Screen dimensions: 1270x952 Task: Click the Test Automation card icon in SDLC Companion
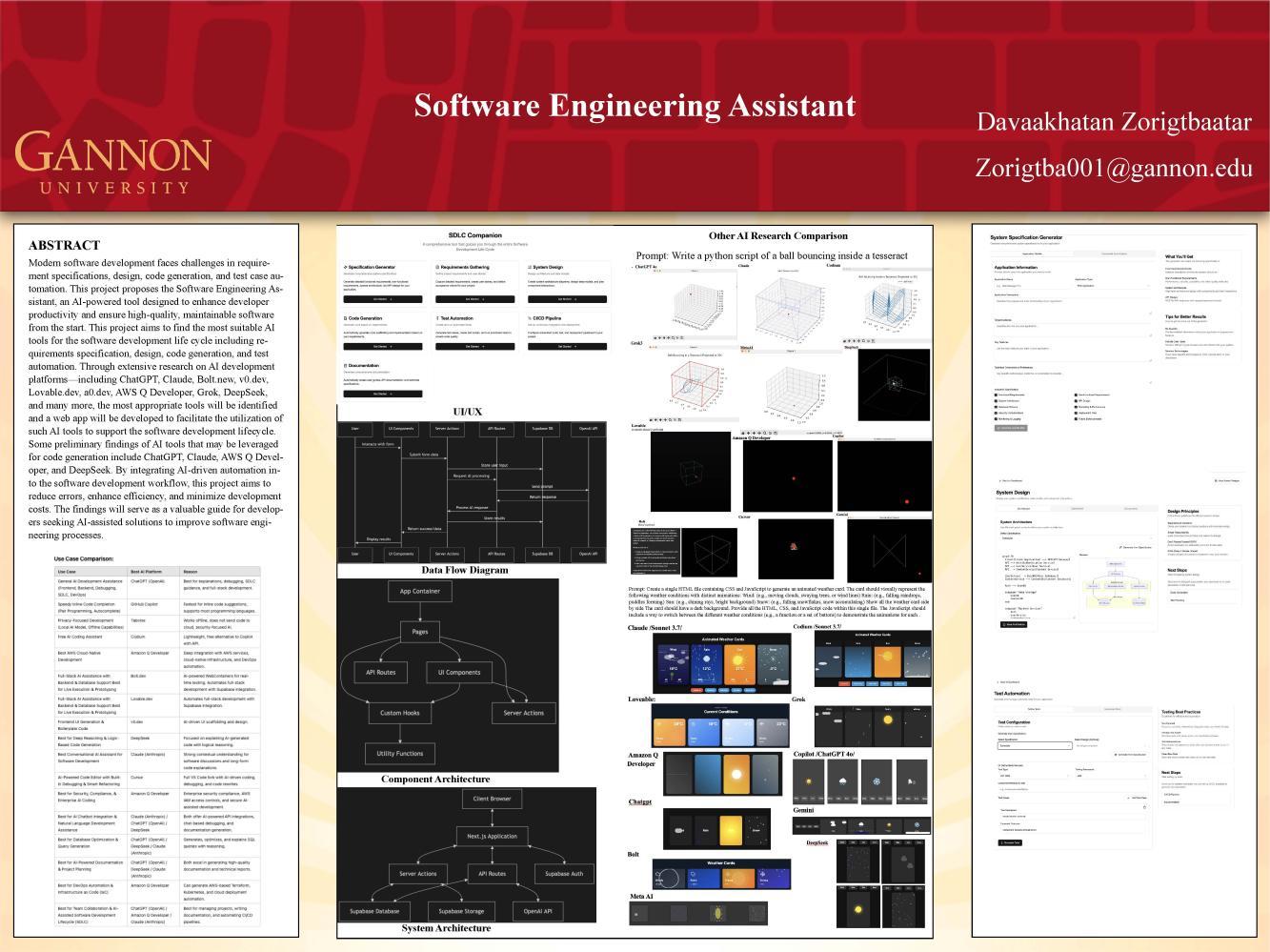pyautogui.click(x=437, y=318)
